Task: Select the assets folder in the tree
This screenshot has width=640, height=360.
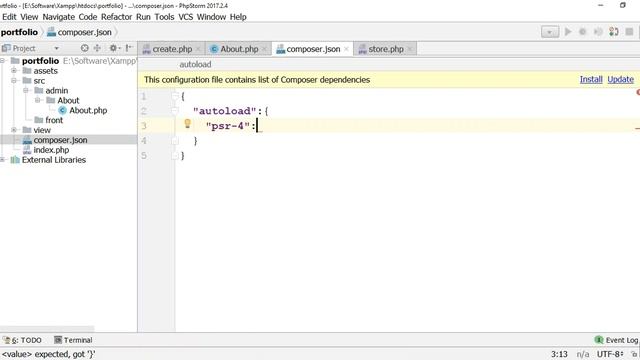Action: click(40, 71)
